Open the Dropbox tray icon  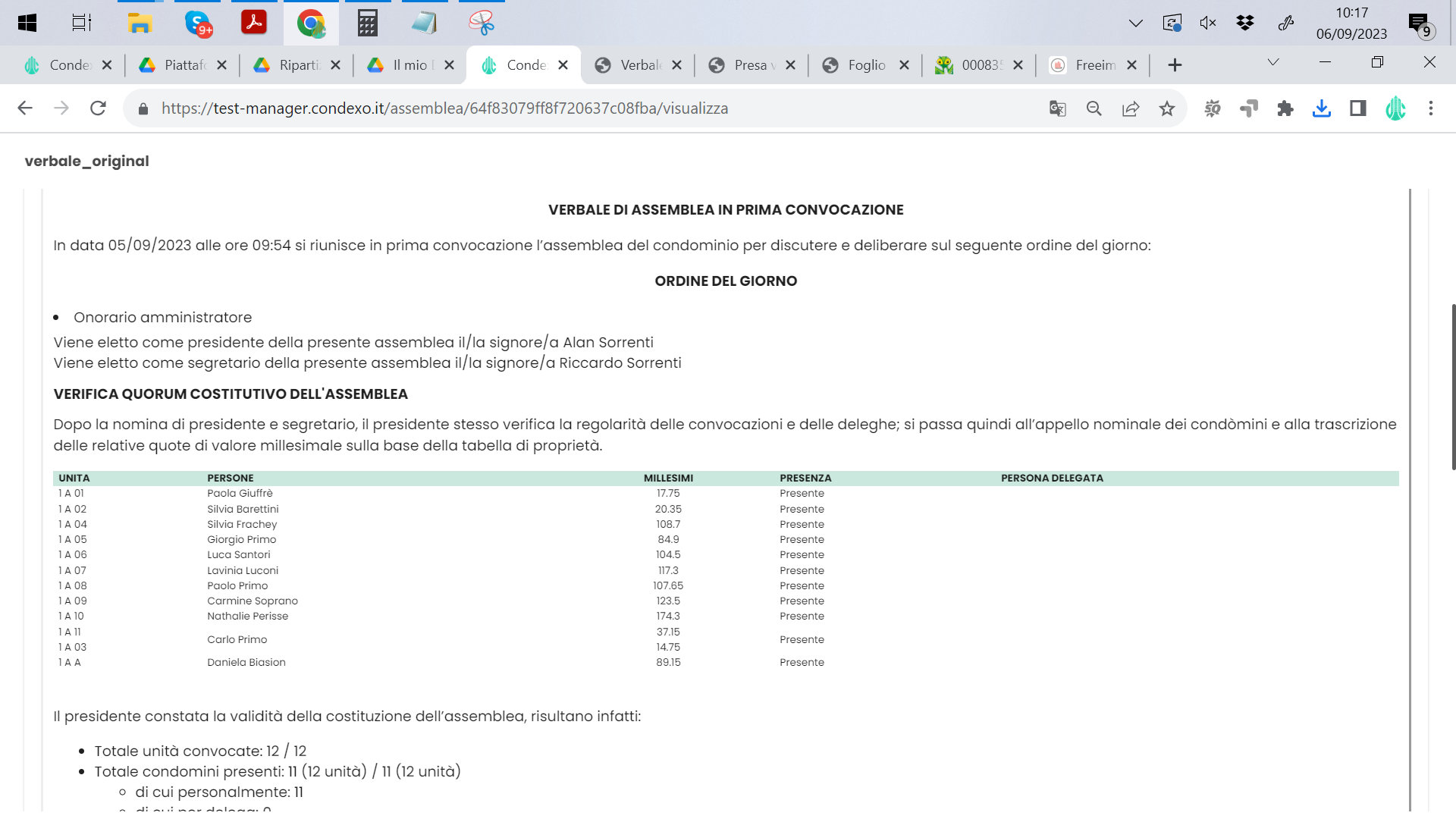tap(1244, 23)
